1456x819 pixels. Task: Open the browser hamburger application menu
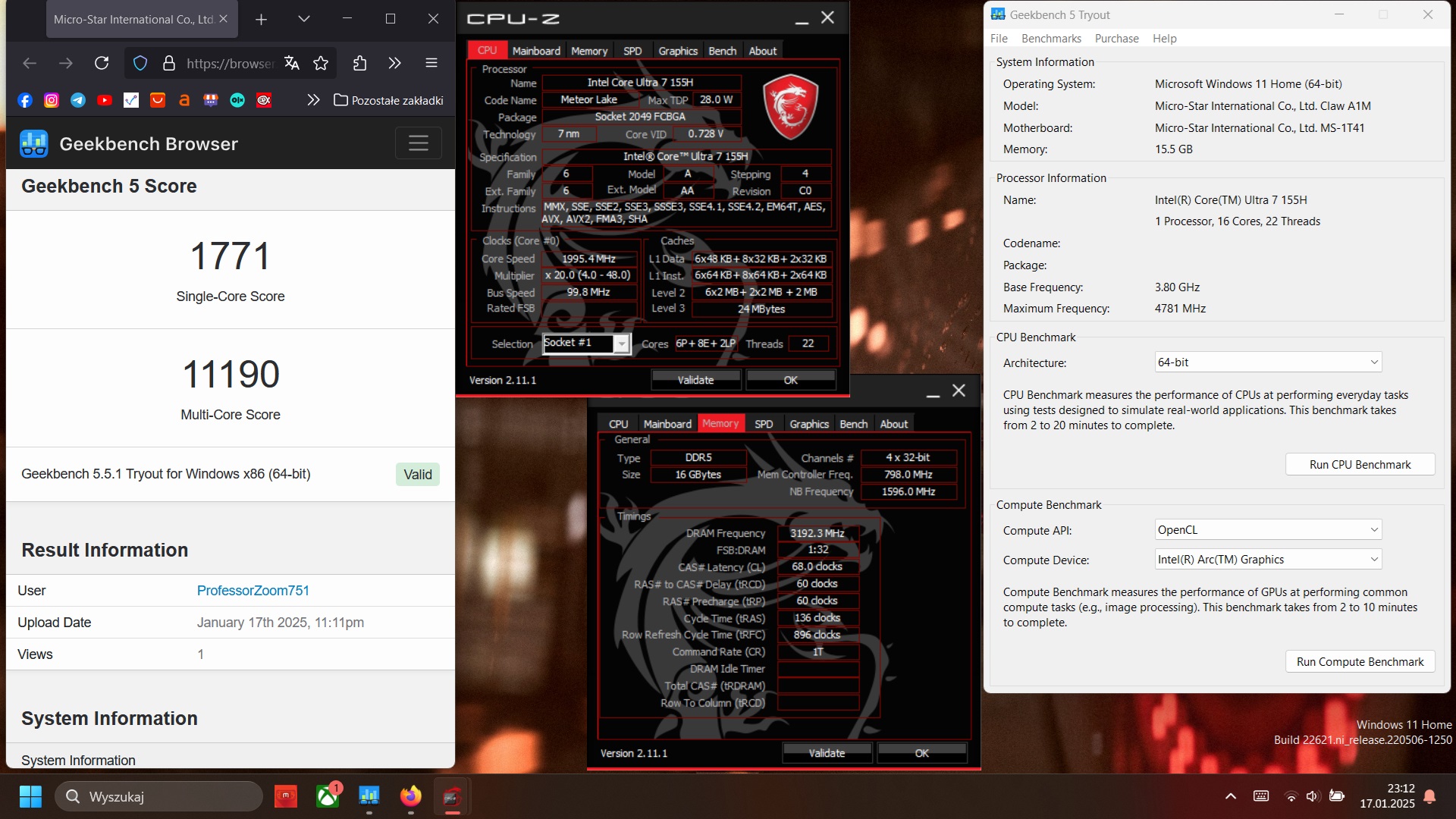(x=431, y=63)
